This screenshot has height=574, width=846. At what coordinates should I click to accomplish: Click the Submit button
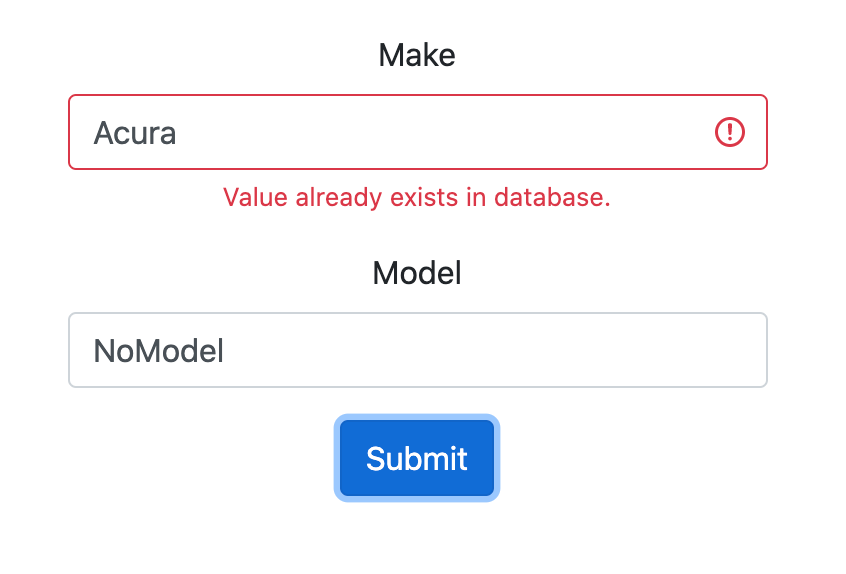(417, 458)
